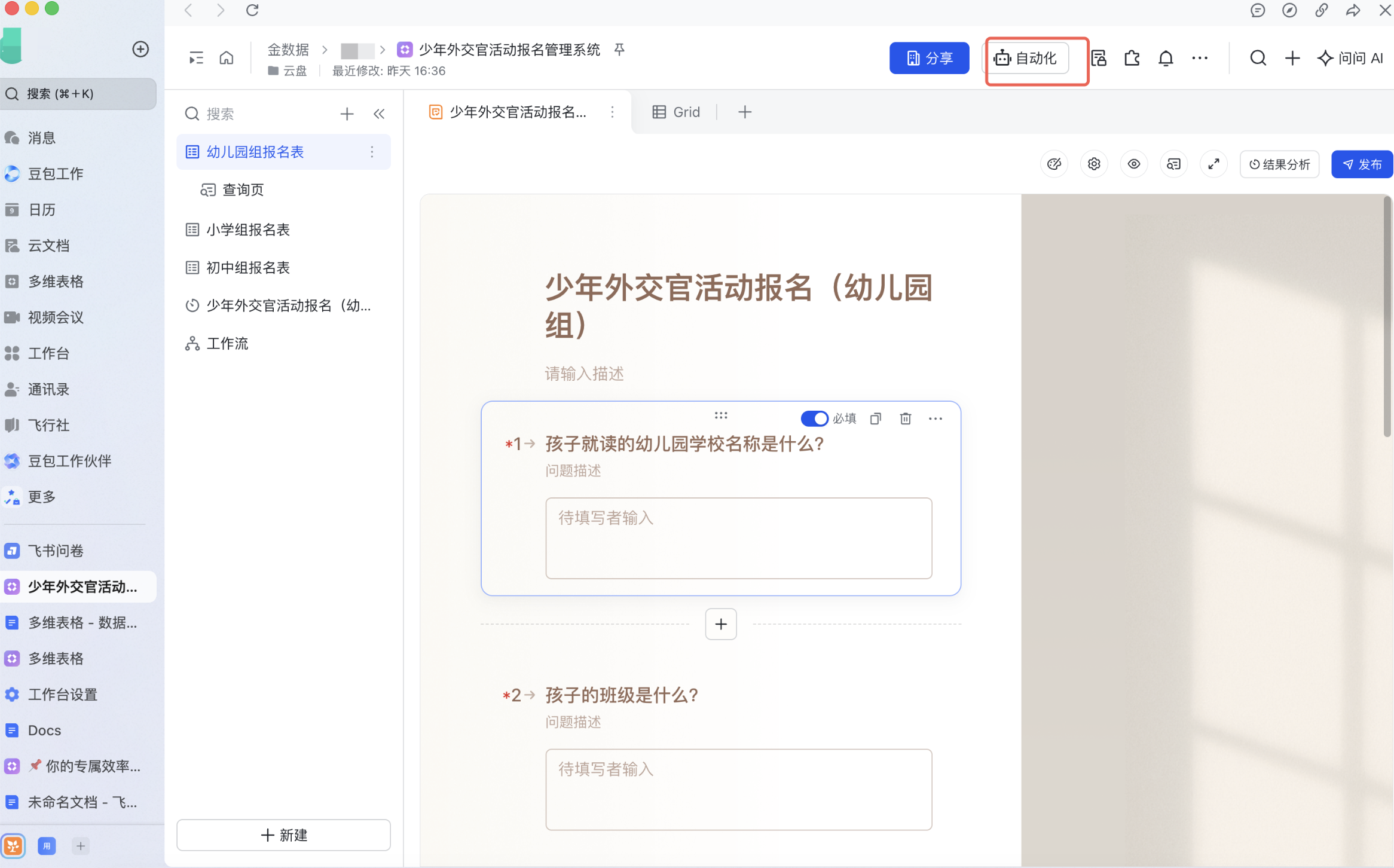Viewport: 1394px width, 868px height.
Task: Open 多维表格 with the grid icon in left navigation
Action: (78, 282)
